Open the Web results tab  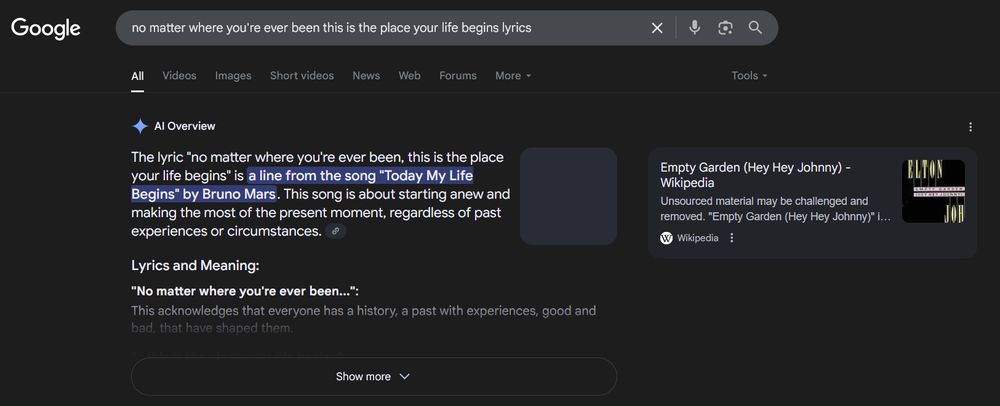409,75
